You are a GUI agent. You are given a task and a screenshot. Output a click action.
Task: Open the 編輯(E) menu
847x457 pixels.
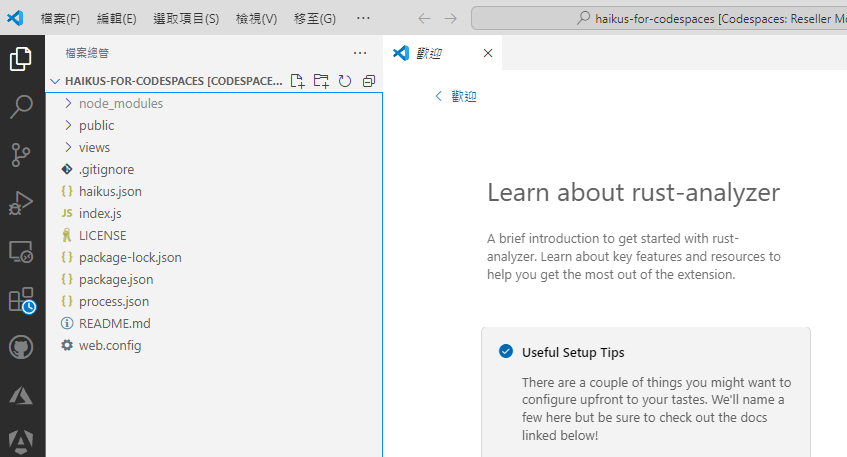point(117,19)
